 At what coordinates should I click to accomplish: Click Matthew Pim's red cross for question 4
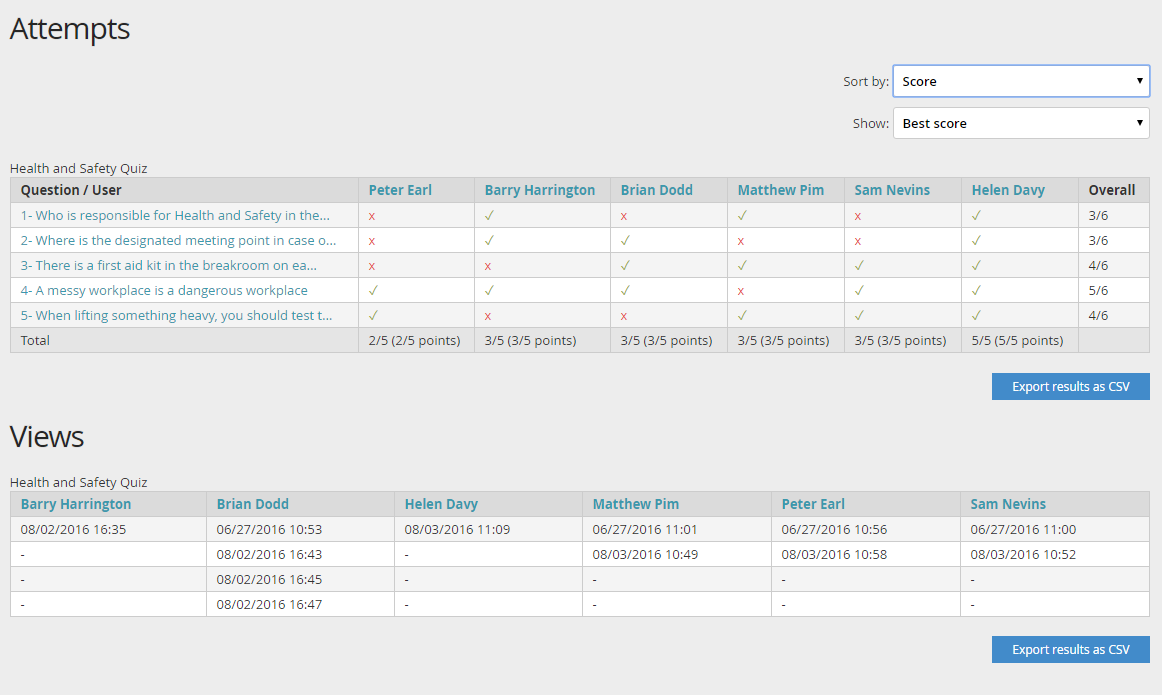coord(741,291)
